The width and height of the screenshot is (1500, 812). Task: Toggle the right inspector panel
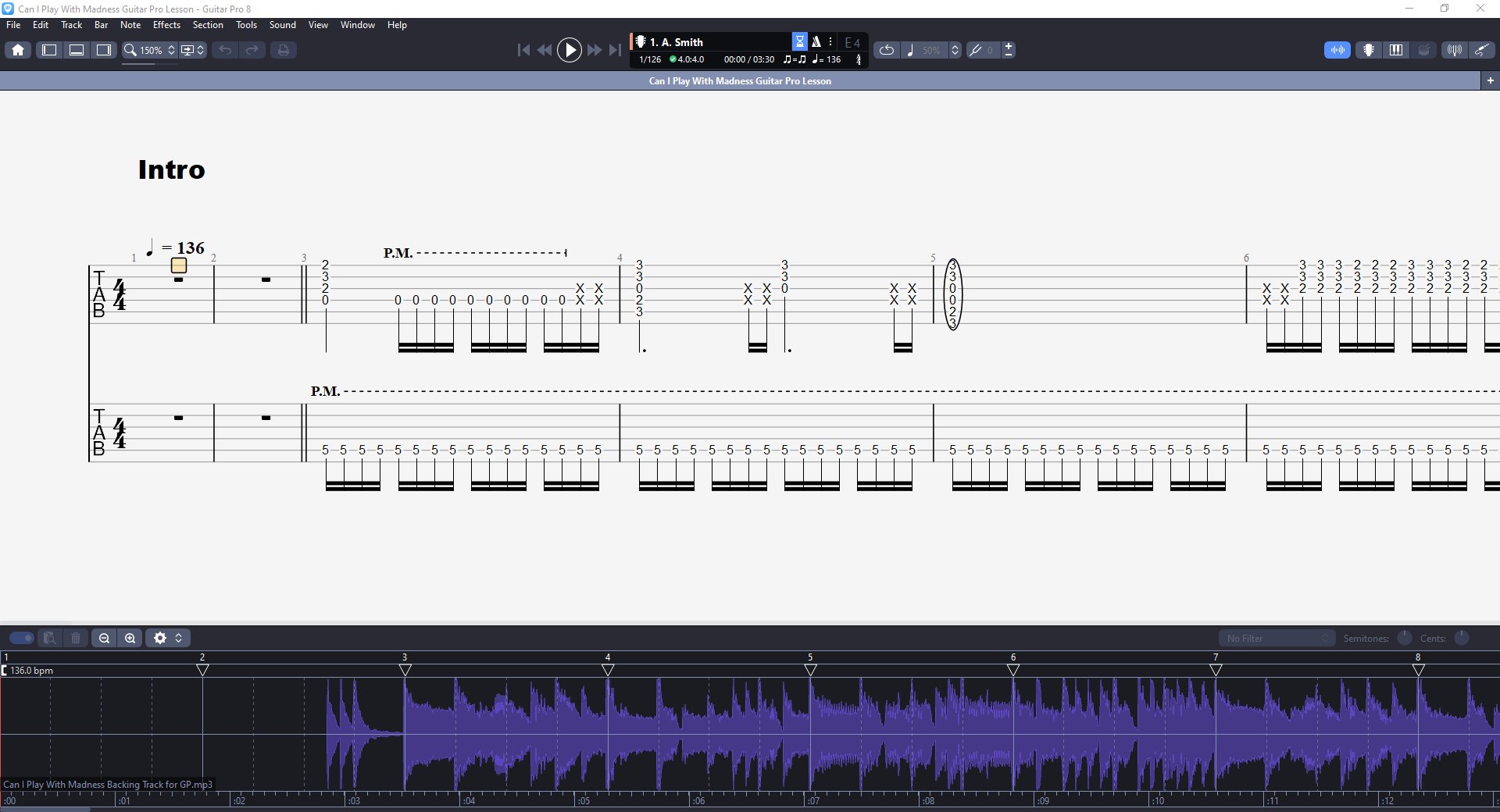[103, 50]
